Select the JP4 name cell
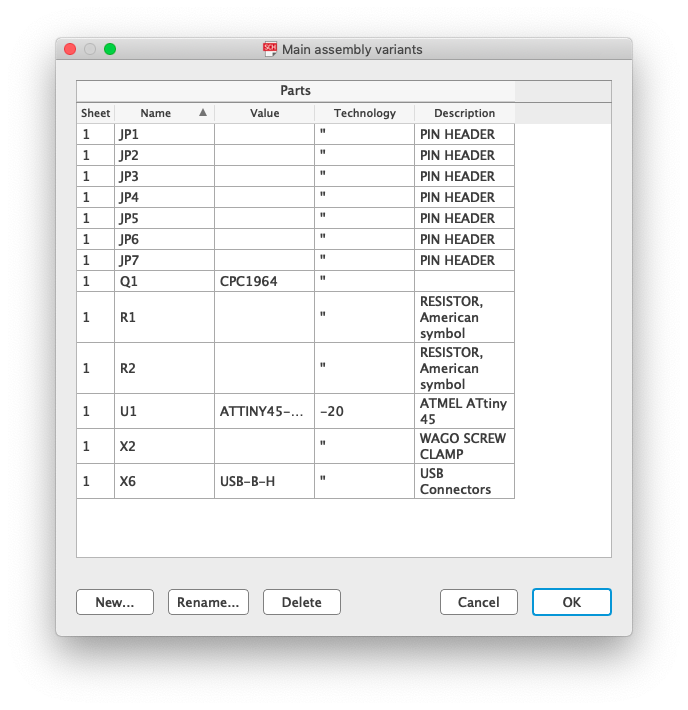This screenshot has height=710, width=688. pyautogui.click(x=164, y=197)
